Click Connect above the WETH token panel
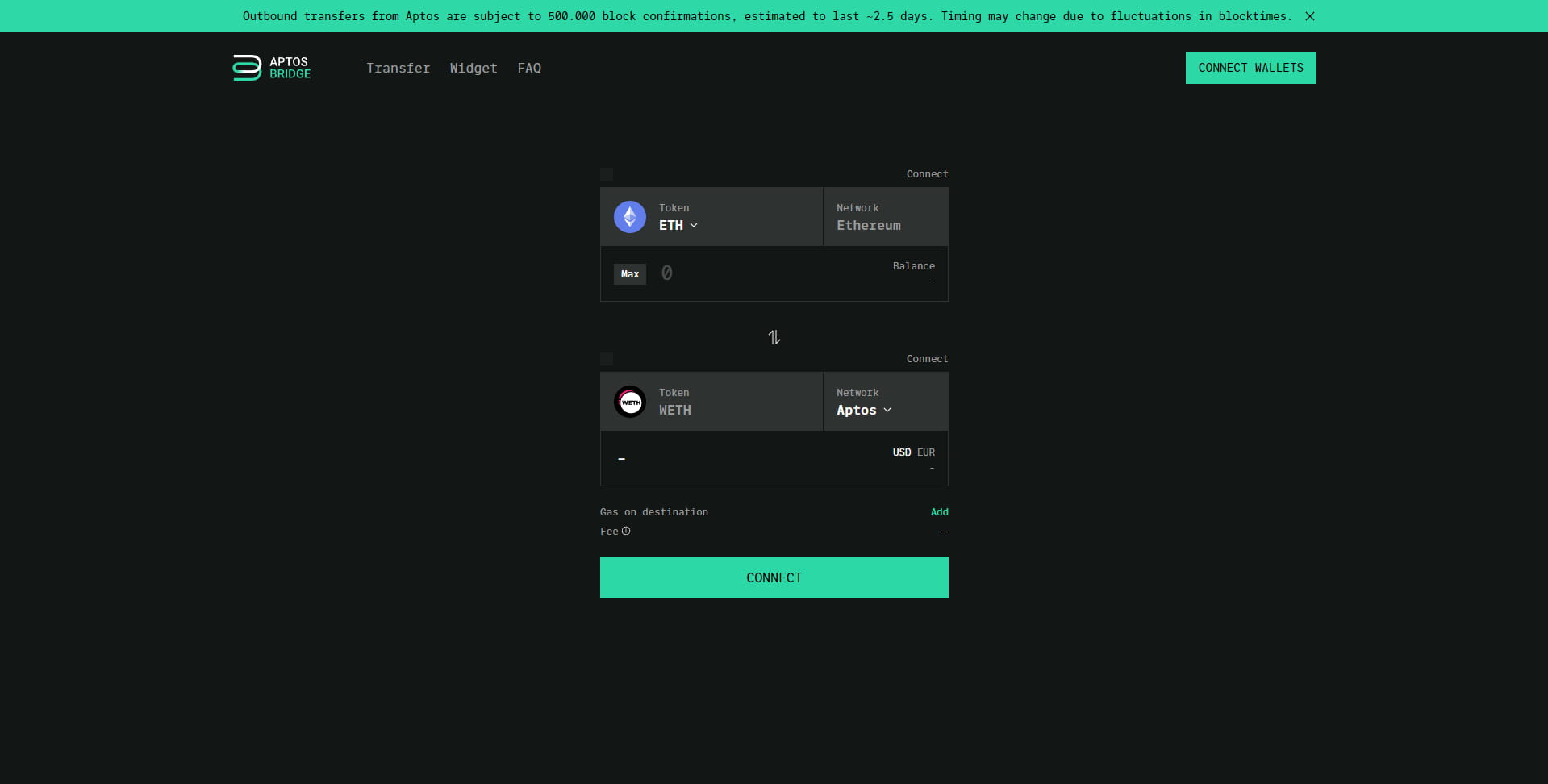Viewport: 1548px width, 784px height. 928,359
